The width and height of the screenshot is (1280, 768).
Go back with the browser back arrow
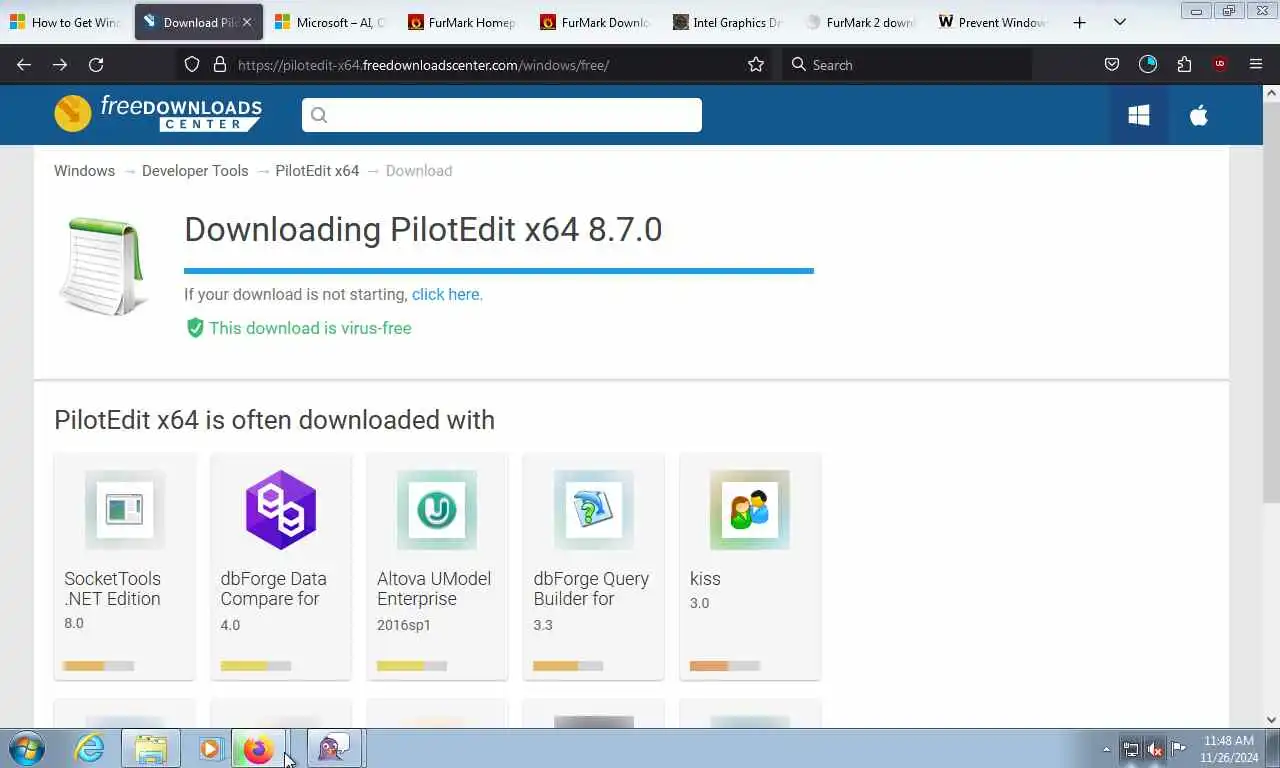point(24,64)
